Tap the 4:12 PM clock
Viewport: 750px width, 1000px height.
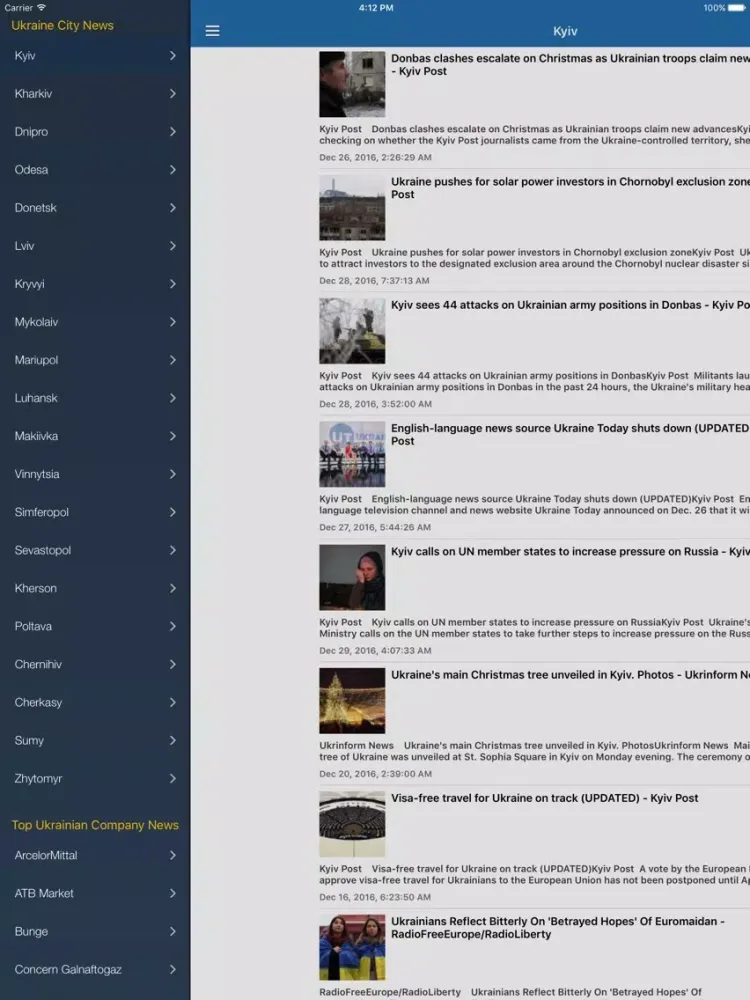(x=376, y=8)
